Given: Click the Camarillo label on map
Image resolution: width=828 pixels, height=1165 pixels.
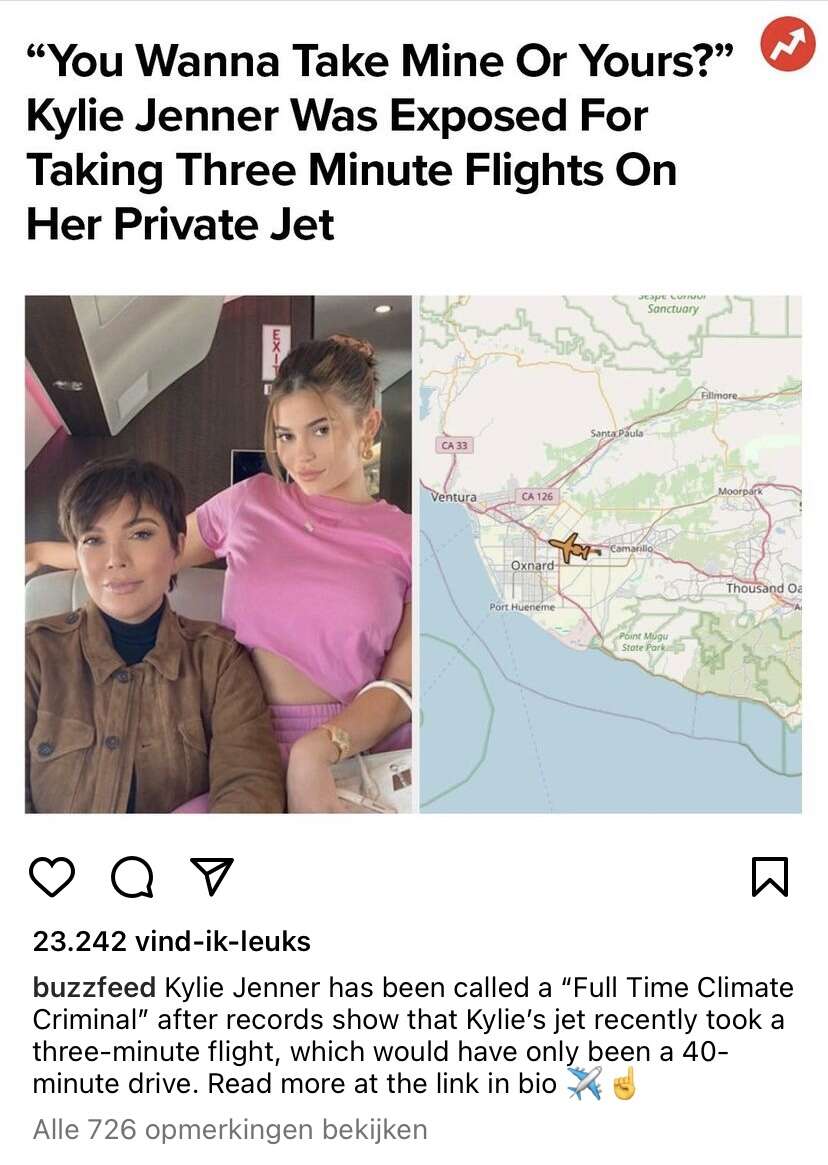Looking at the screenshot, I should pyautogui.click(x=631, y=548).
